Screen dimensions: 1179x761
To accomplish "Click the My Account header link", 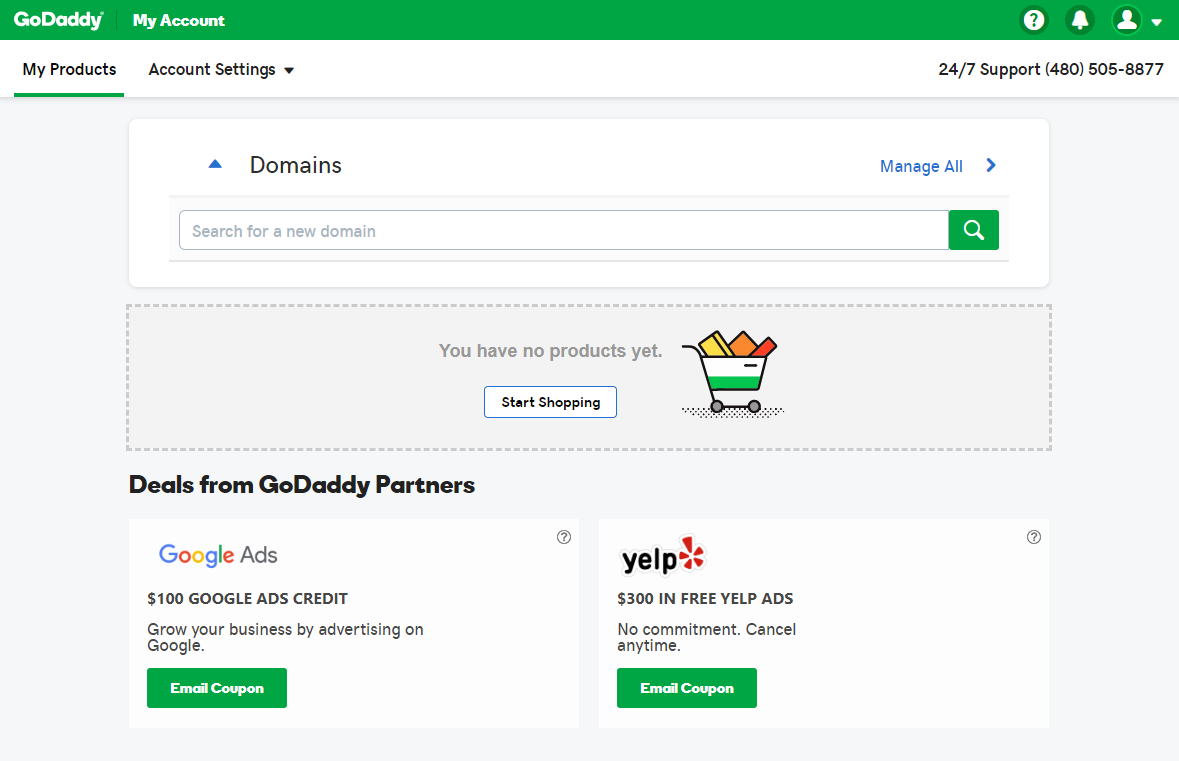I will coord(179,20).
